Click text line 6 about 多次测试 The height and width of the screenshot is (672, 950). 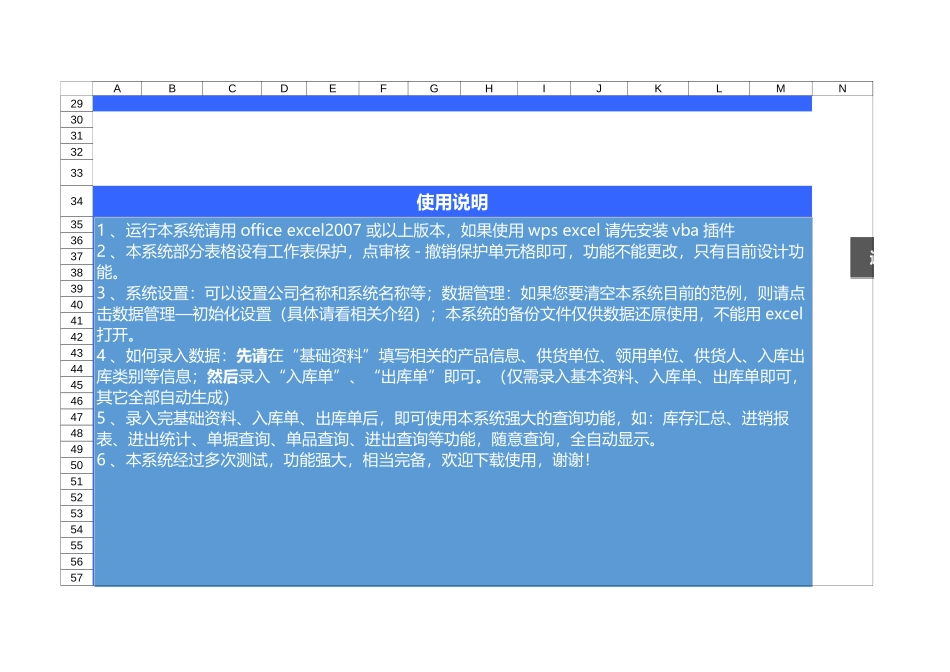point(343,460)
